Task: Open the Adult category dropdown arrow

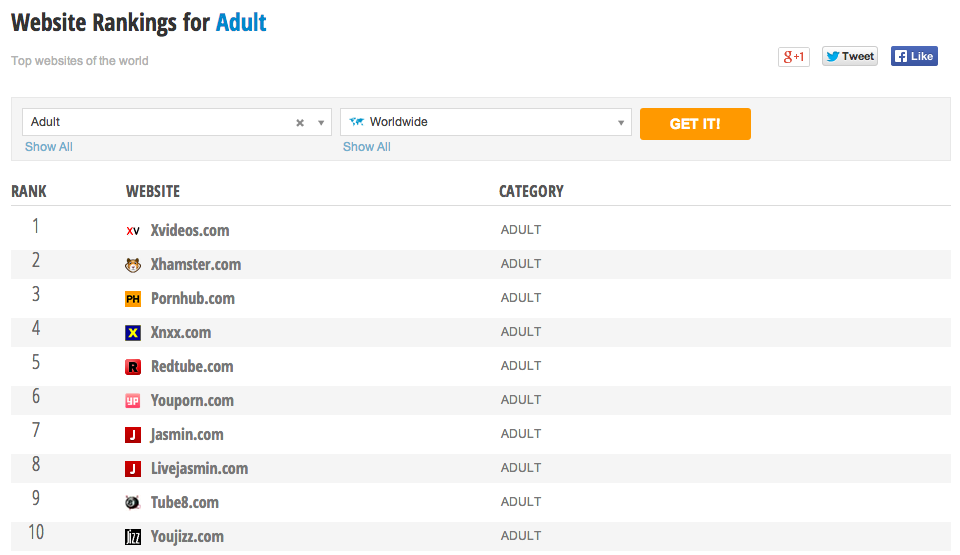Action: click(x=321, y=123)
